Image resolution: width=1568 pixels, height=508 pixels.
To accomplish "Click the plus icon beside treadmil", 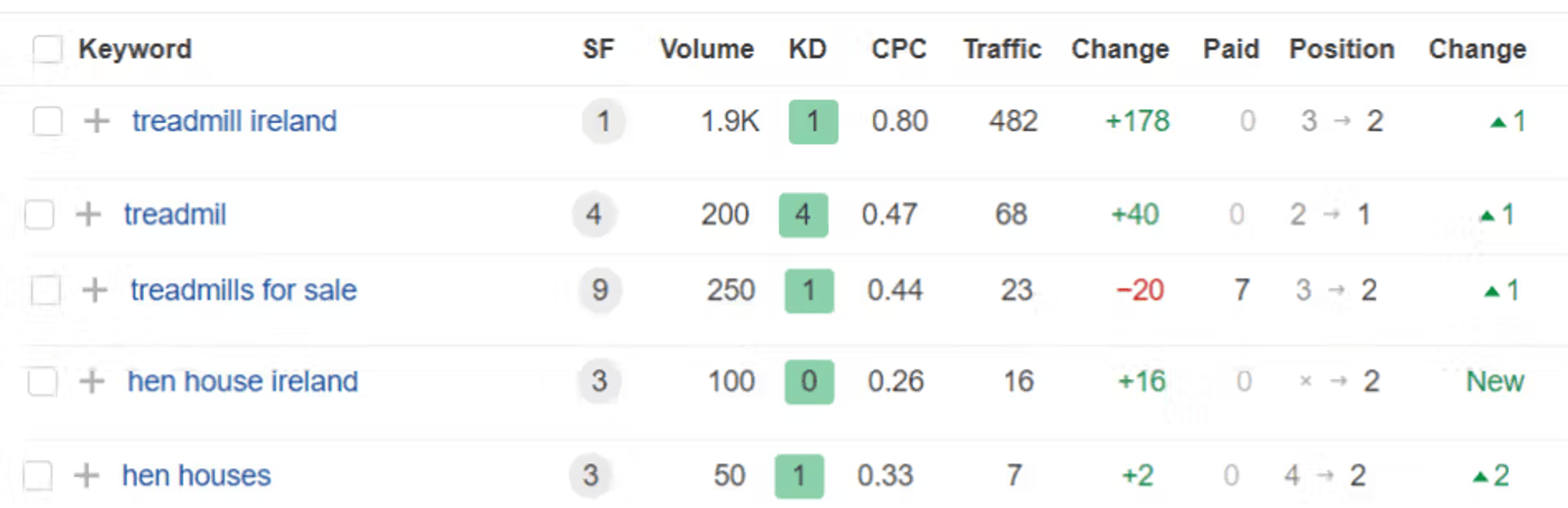I will 88,215.
